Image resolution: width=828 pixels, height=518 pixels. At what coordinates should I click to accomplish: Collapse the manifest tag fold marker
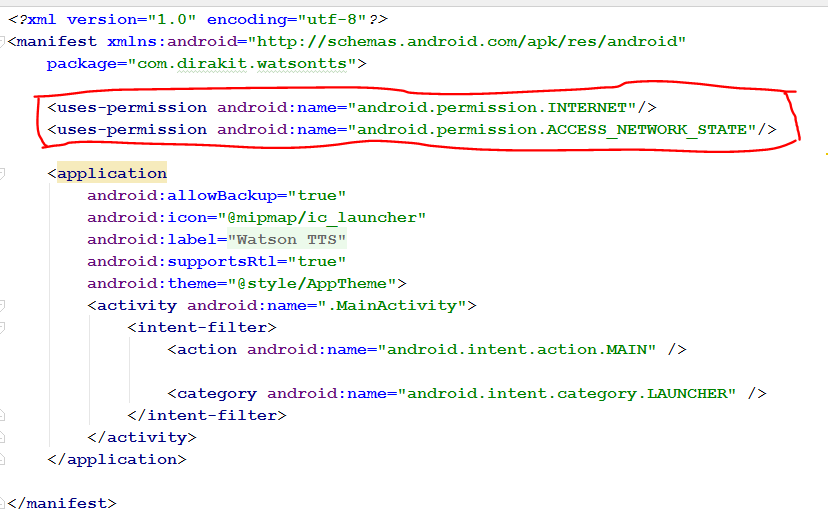pyautogui.click(x=3, y=42)
